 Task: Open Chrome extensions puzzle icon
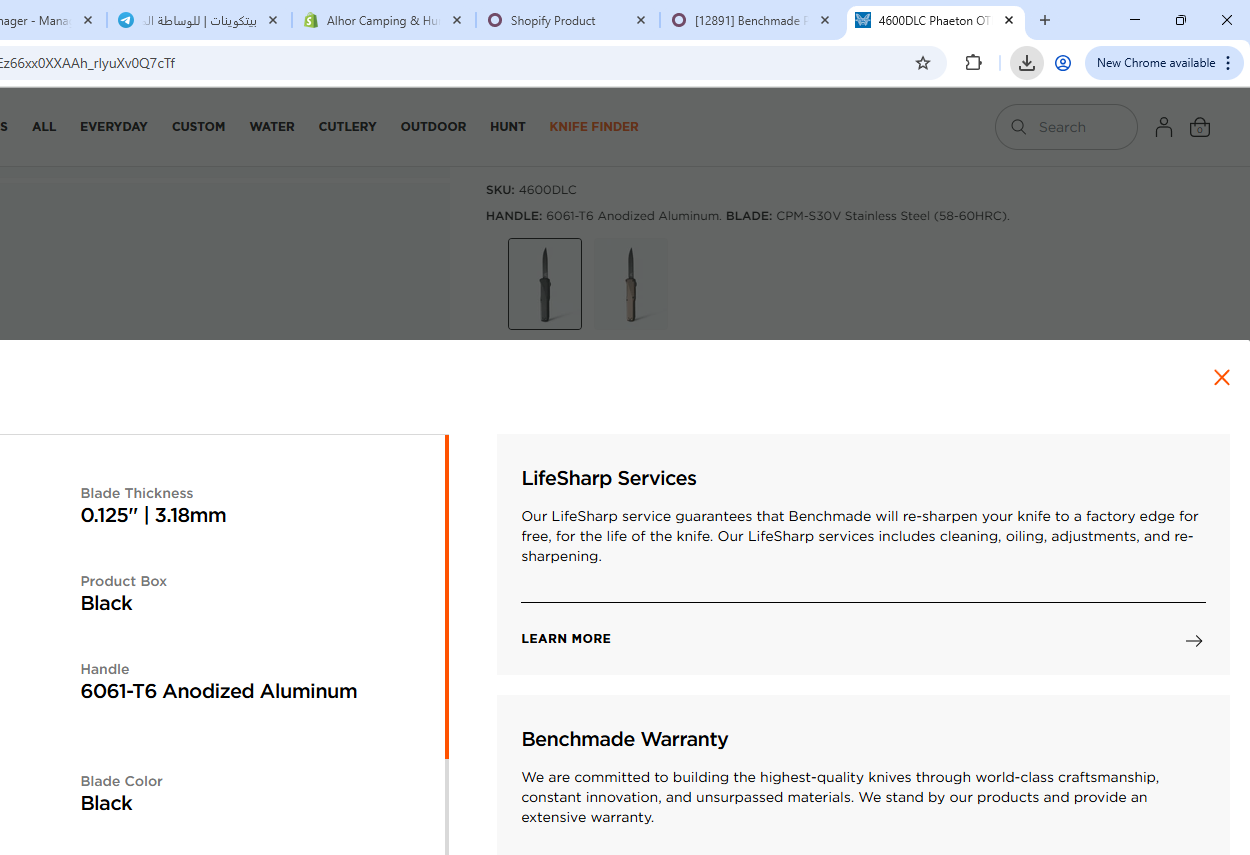tap(973, 63)
